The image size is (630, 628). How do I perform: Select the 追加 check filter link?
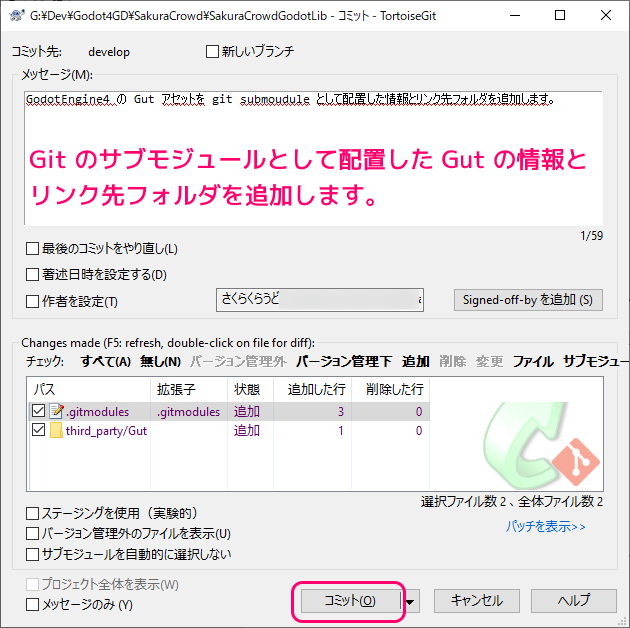(x=416, y=362)
